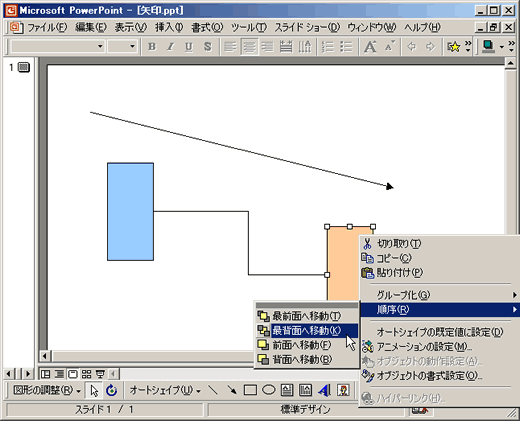Screen dimensions: 520x421
Task: Switch to Normal view button
Action: coord(45,374)
